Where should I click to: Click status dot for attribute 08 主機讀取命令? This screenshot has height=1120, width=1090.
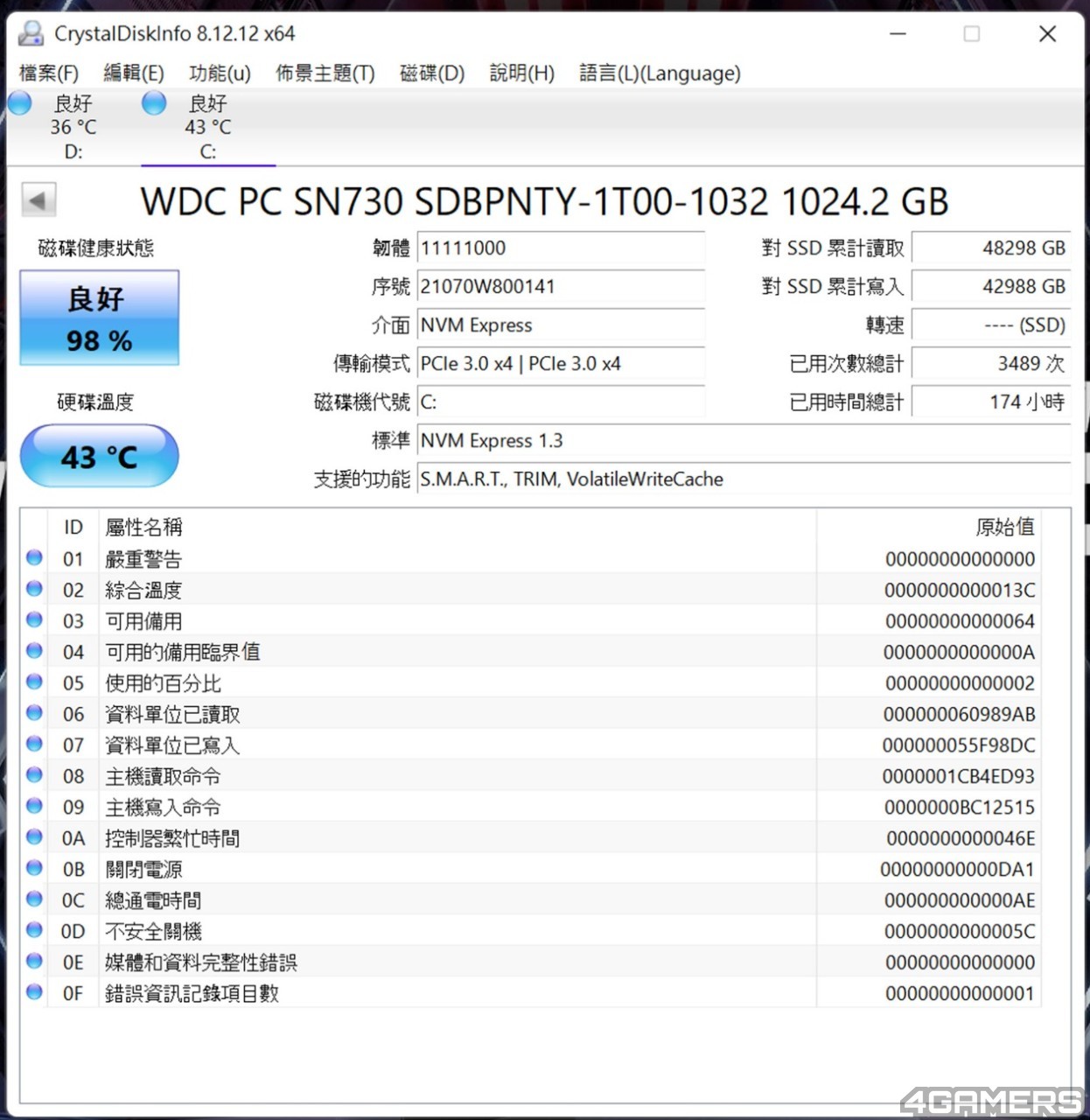34,775
